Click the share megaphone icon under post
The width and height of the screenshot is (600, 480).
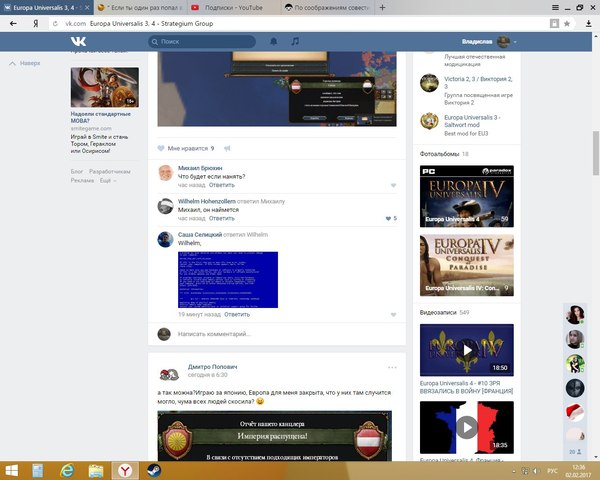coord(227,147)
